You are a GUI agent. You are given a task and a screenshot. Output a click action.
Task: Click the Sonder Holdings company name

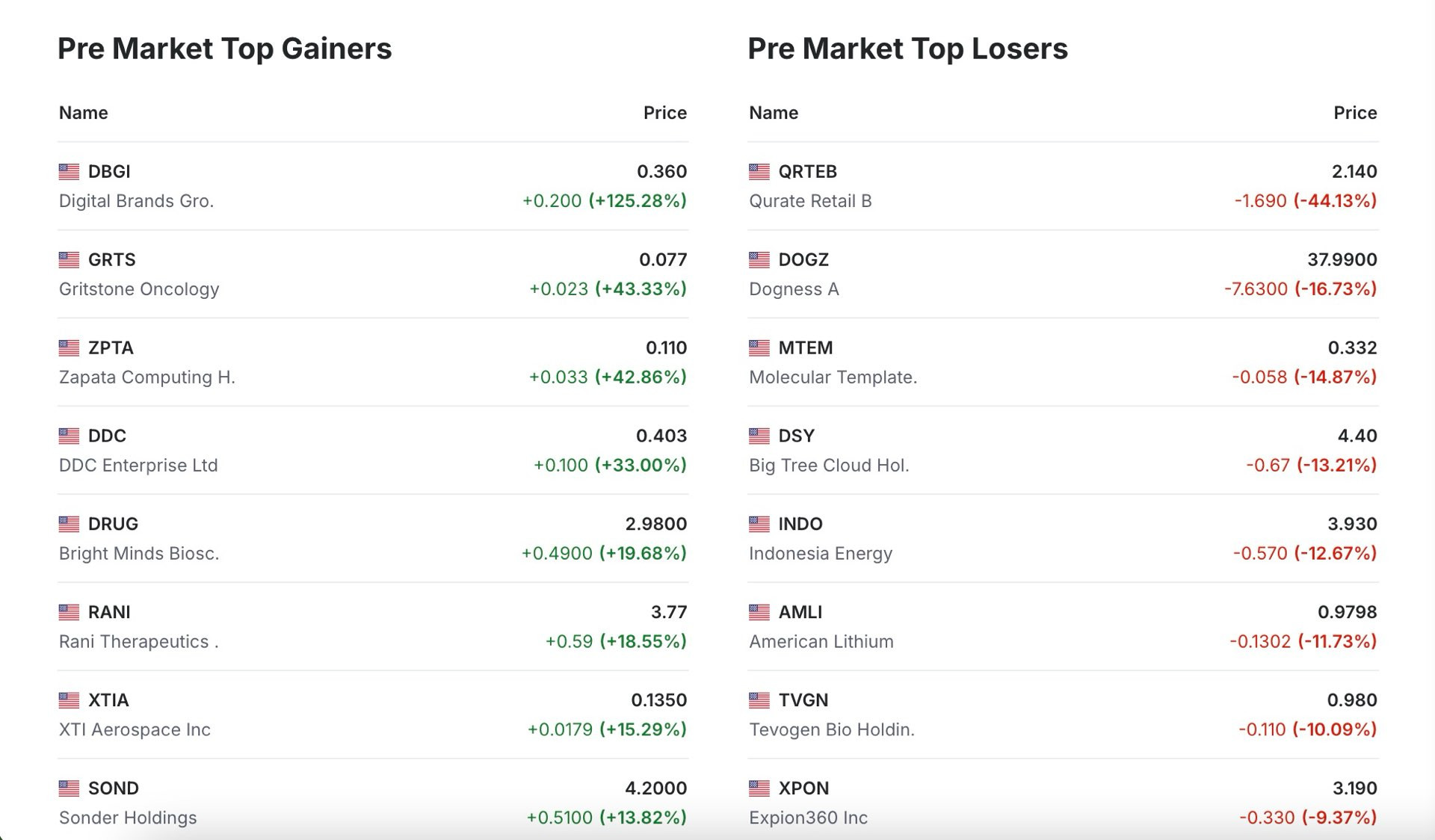pos(128,818)
